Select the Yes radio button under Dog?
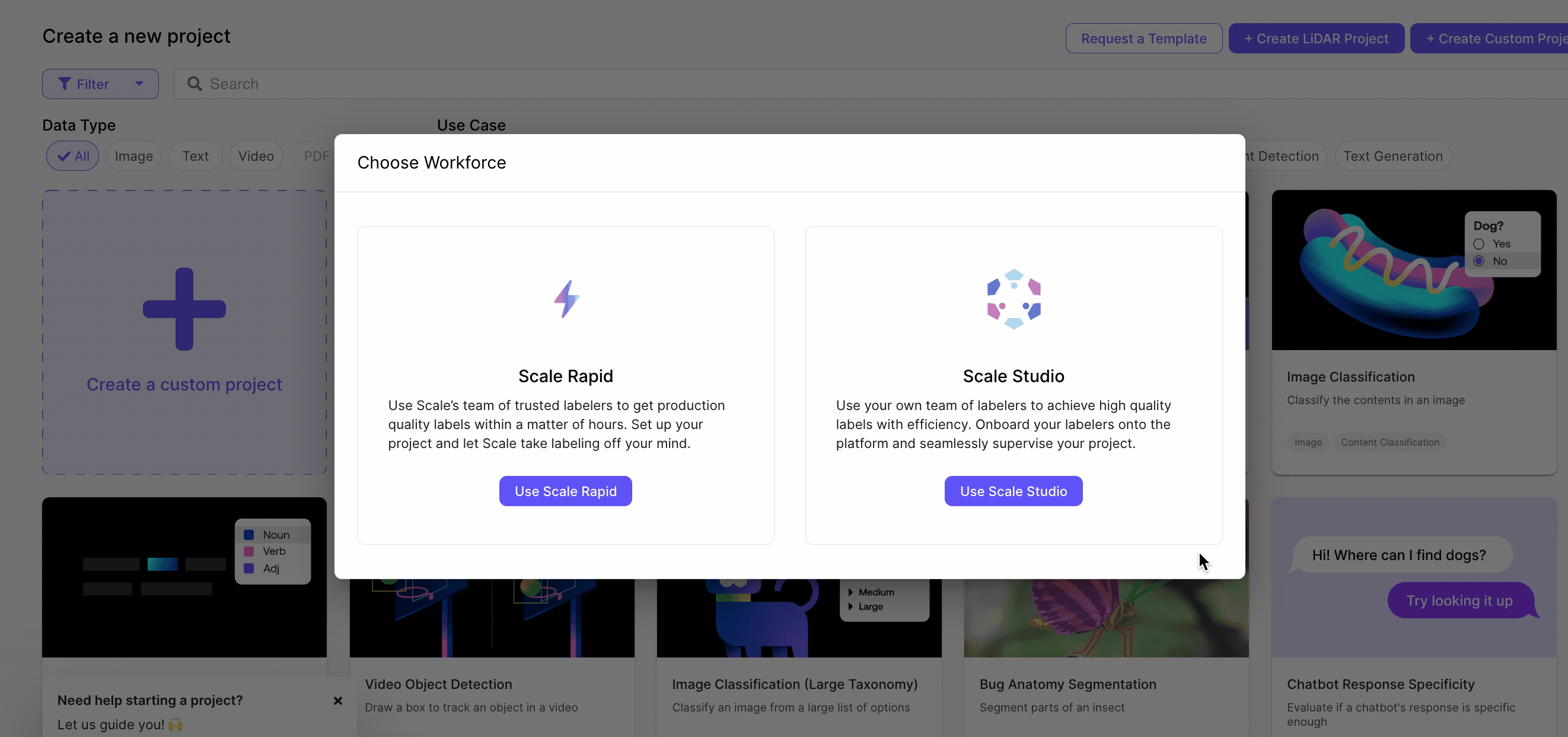 coord(1478,244)
